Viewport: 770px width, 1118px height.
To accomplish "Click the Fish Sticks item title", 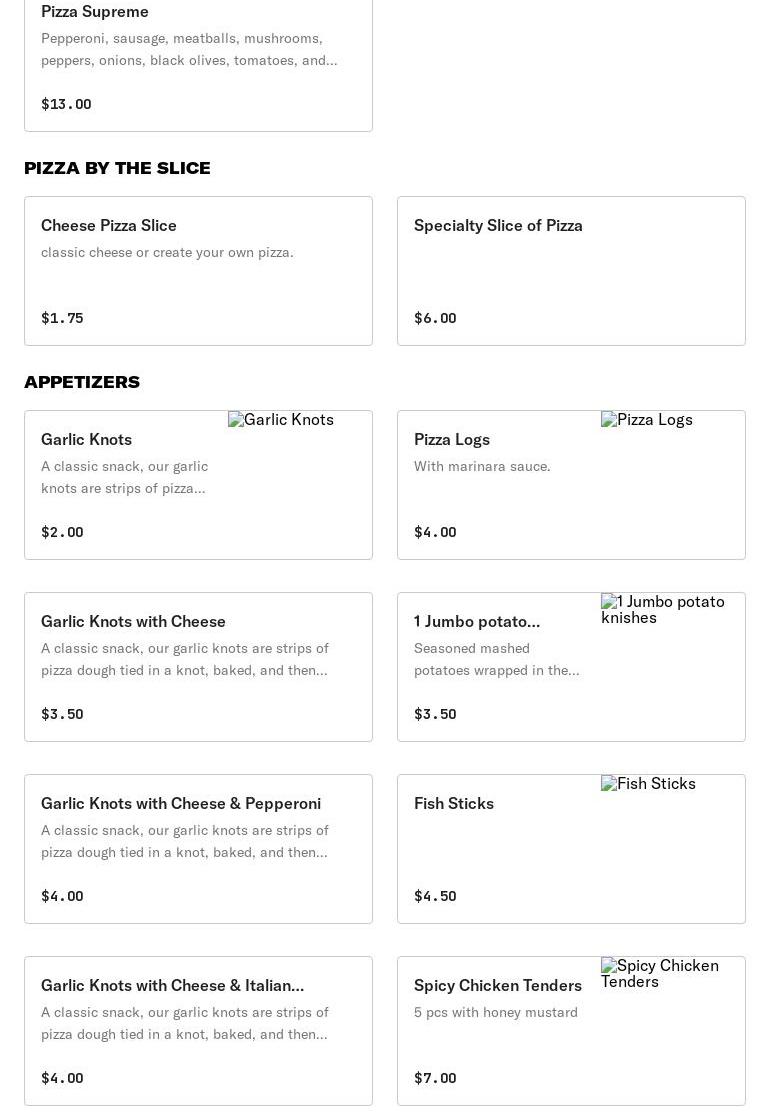I will tap(454, 803).
